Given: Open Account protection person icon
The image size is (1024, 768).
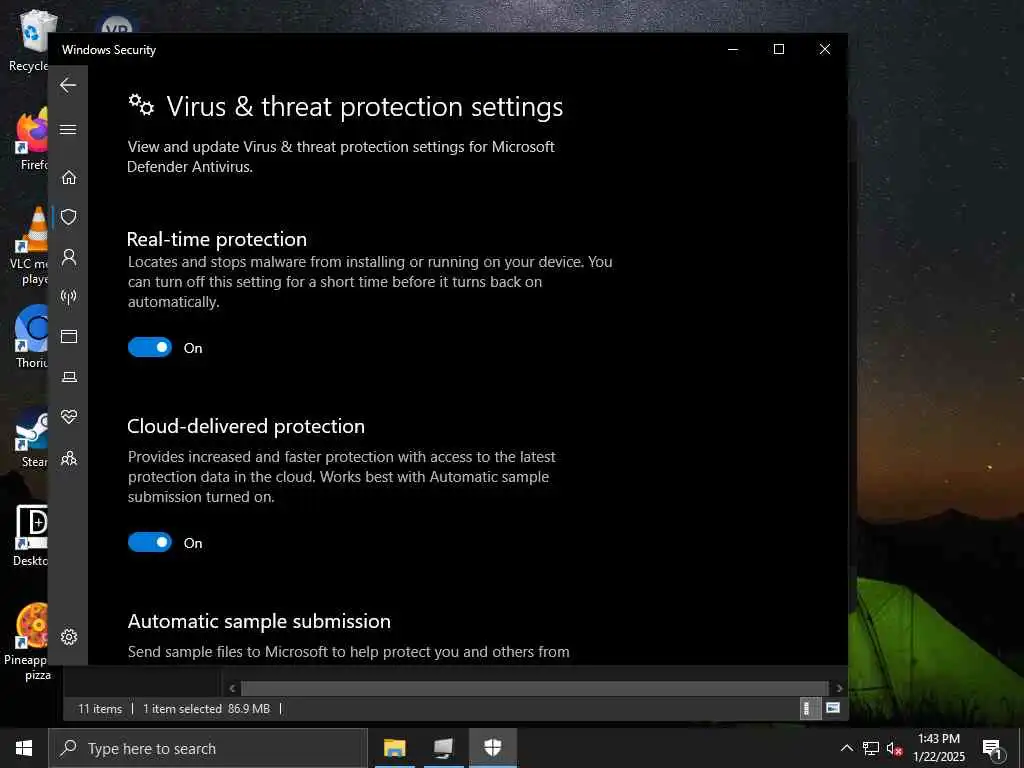Looking at the screenshot, I should (x=69, y=257).
